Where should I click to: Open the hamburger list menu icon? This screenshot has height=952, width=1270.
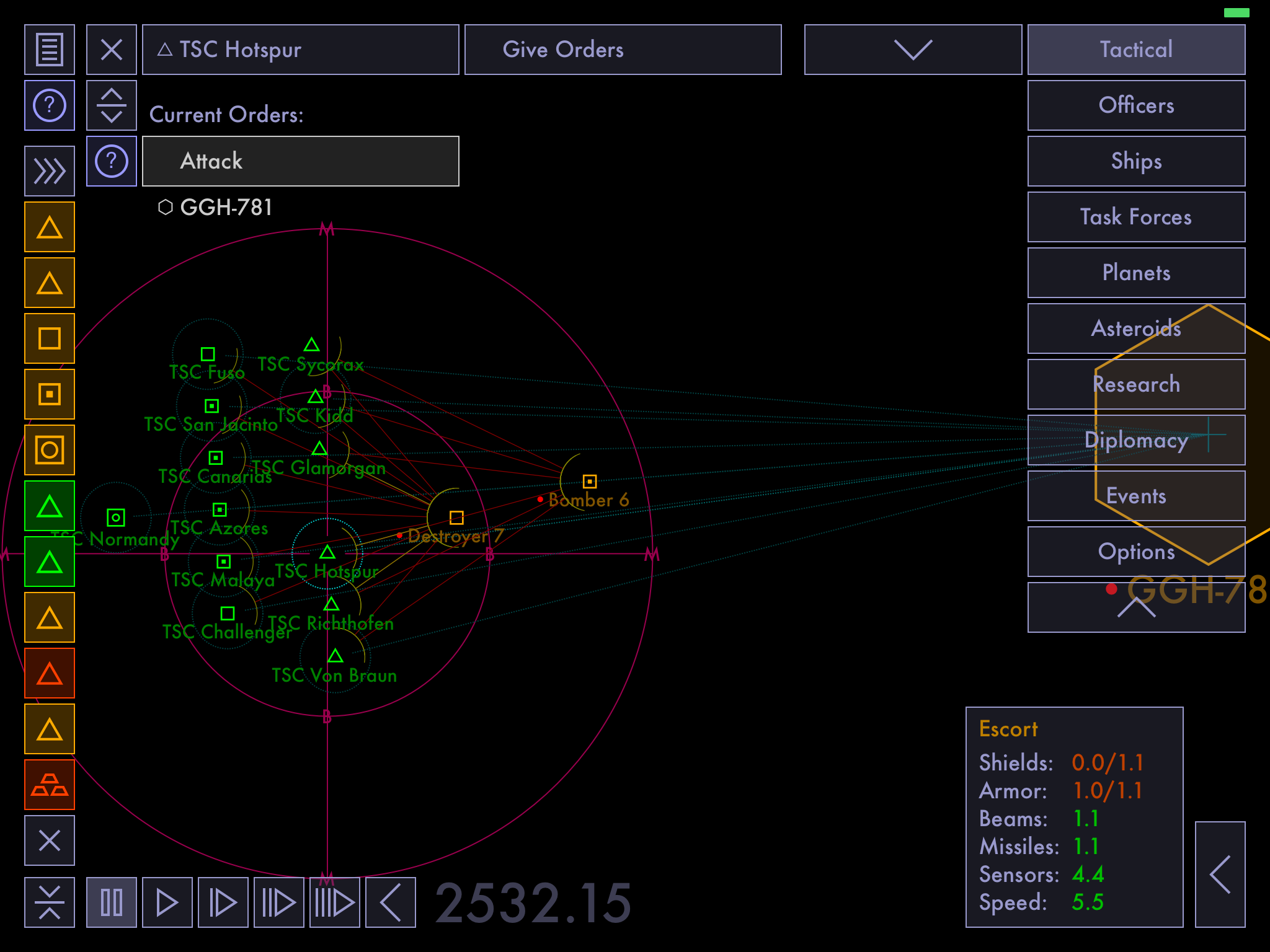point(50,50)
